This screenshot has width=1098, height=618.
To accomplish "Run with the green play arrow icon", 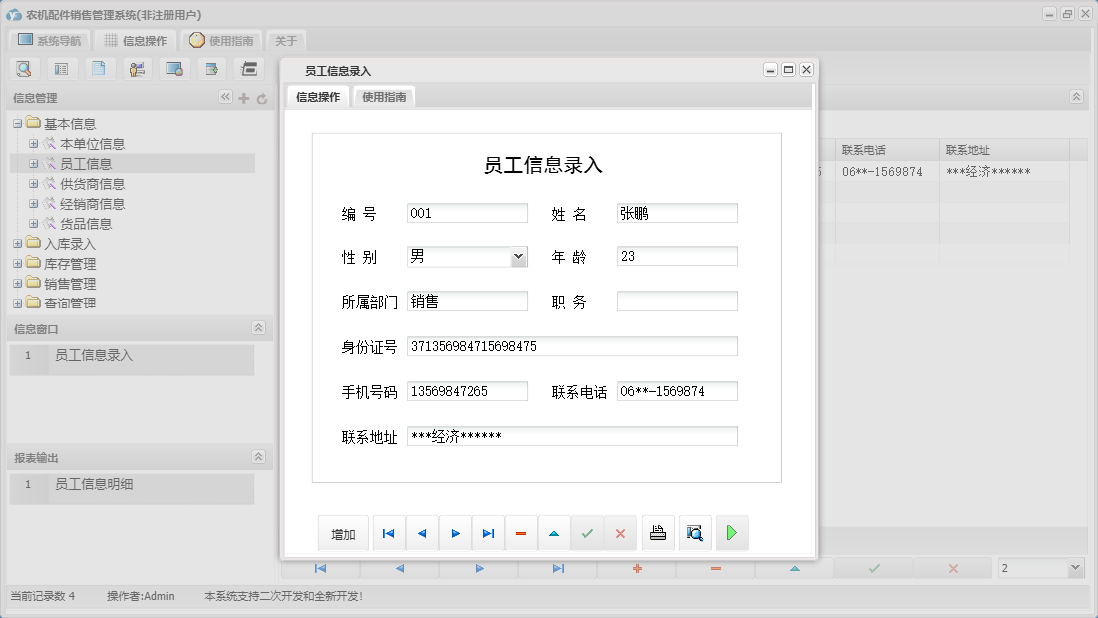I will [x=732, y=533].
